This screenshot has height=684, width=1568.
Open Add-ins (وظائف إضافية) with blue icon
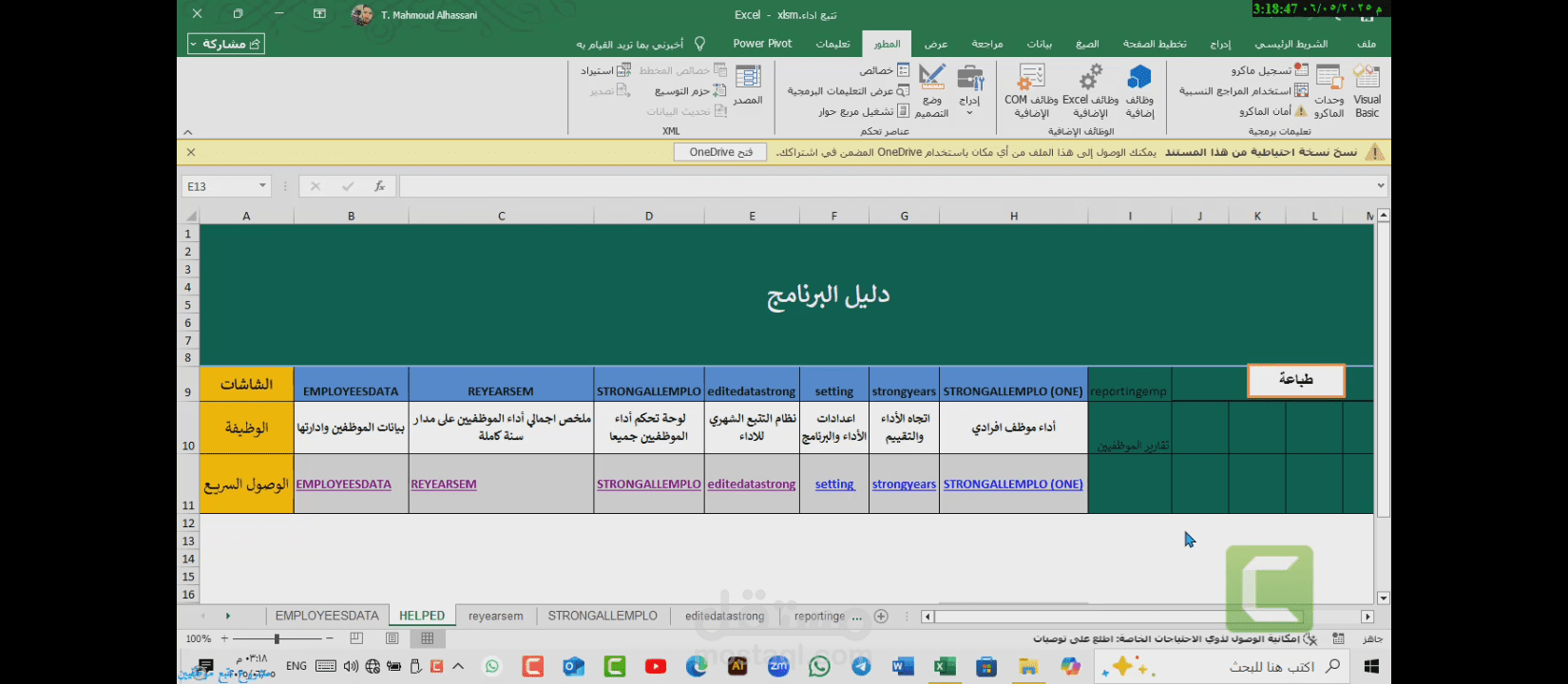(1139, 91)
